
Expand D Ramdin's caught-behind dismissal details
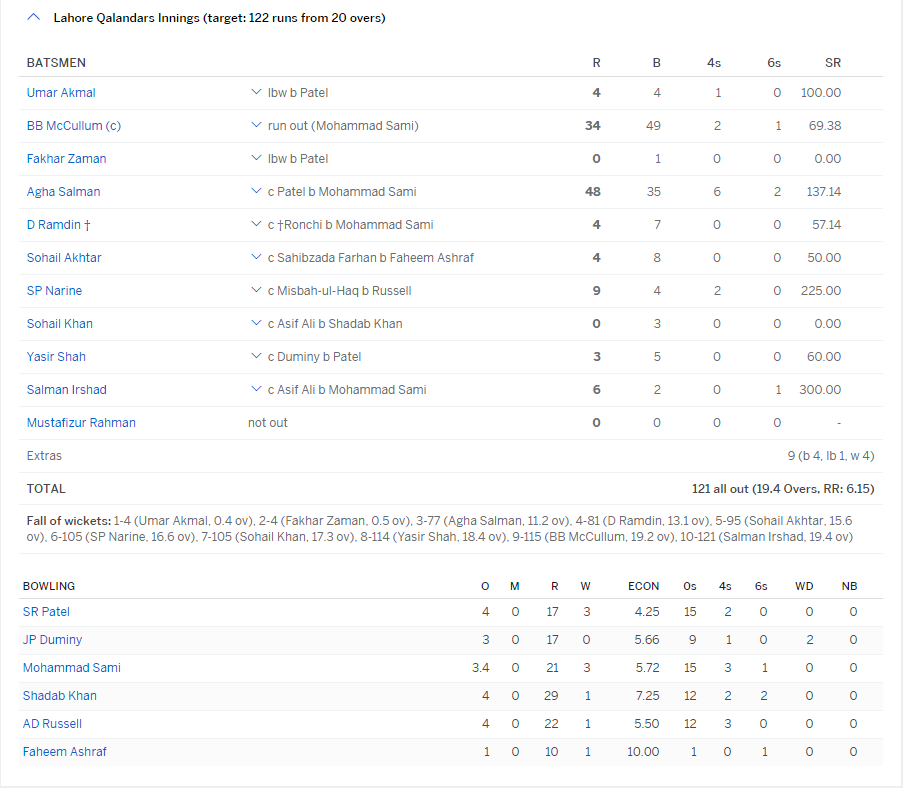[x=256, y=224]
